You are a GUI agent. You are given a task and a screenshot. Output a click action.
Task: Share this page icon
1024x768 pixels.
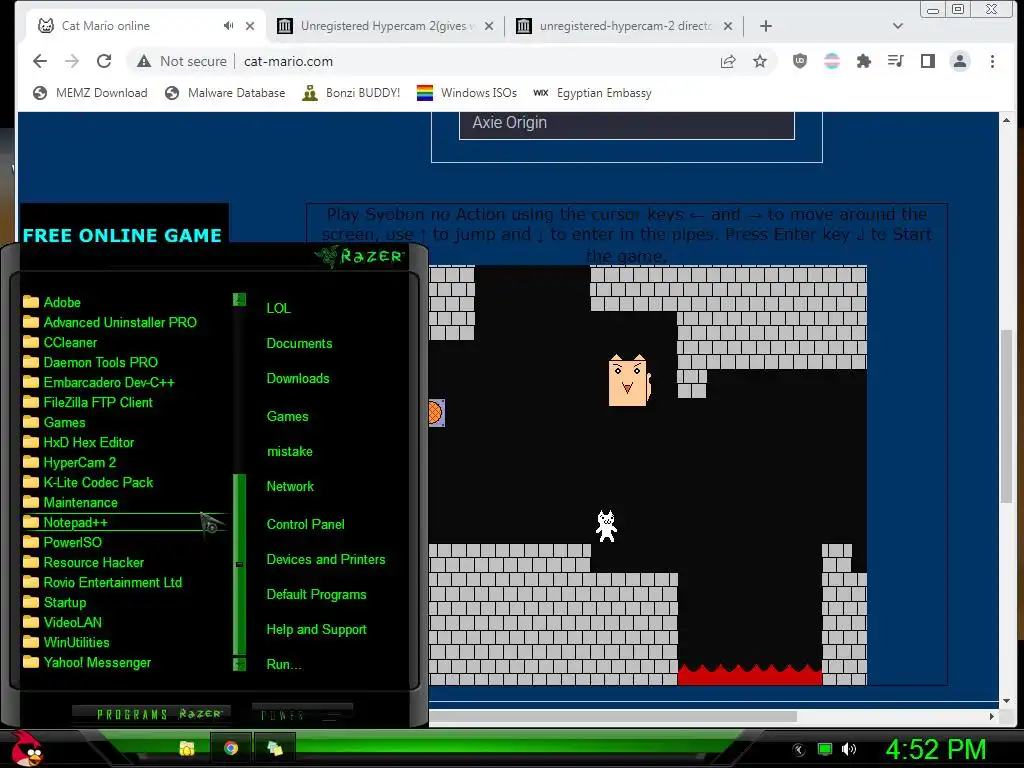(728, 61)
